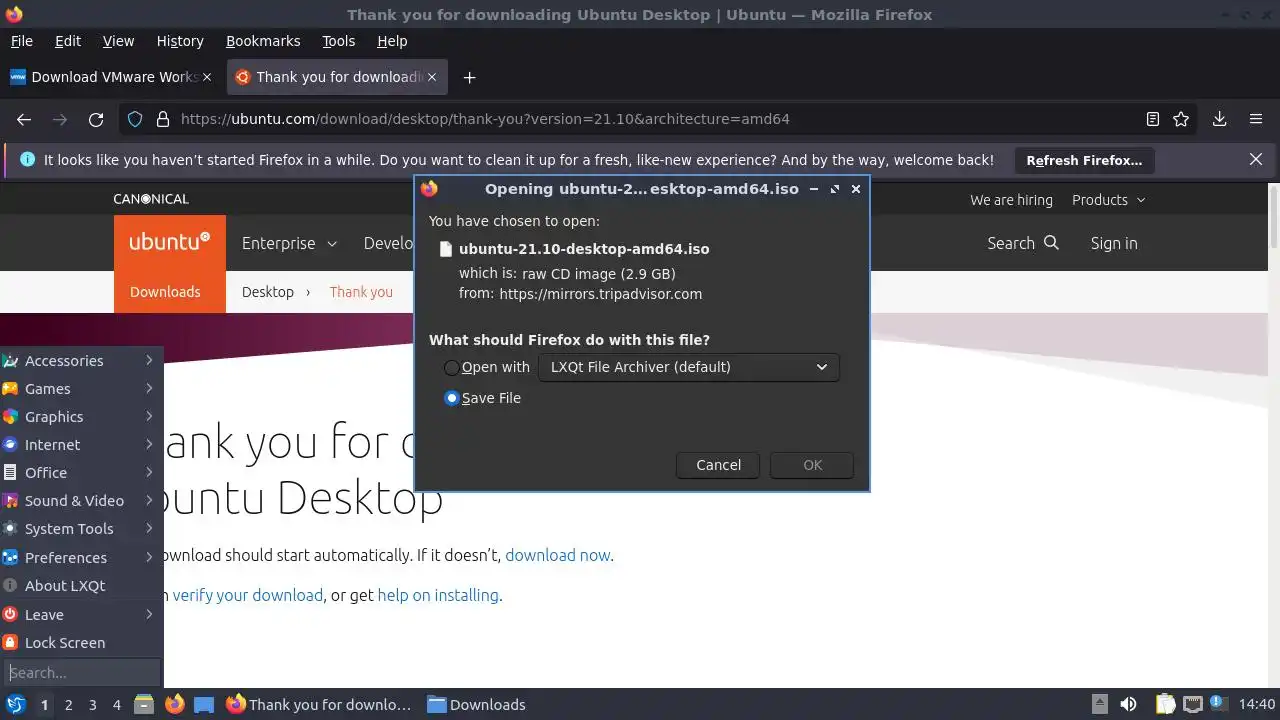This screenshot has width=1280, height=720.
Task: Select the Thank you for downloading tab
Action: point(338,77)
